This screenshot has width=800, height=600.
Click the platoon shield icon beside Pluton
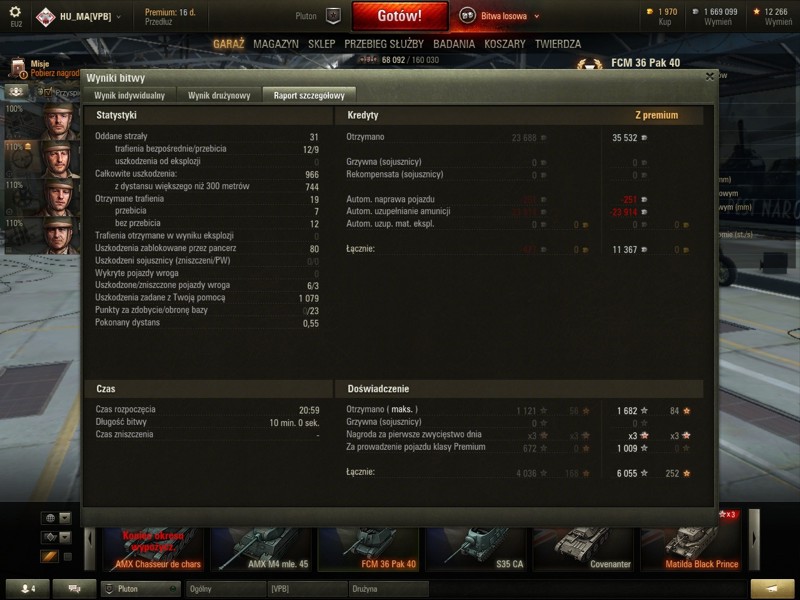coord(333,16)
